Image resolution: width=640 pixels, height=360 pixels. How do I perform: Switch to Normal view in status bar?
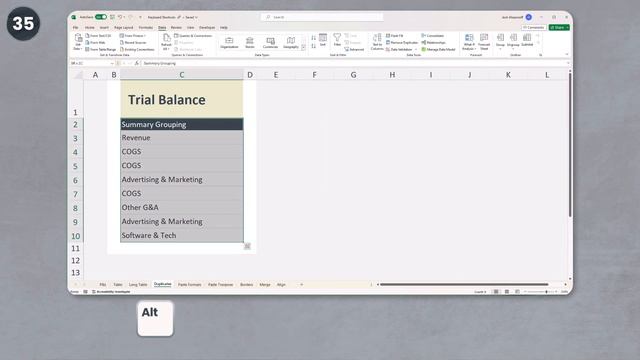496,291
